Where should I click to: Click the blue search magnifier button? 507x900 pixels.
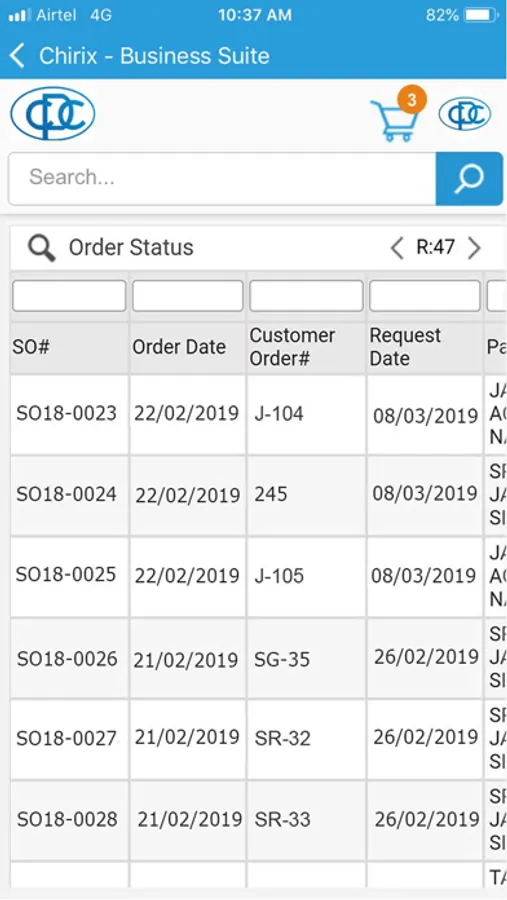click(x=469, y=179)
